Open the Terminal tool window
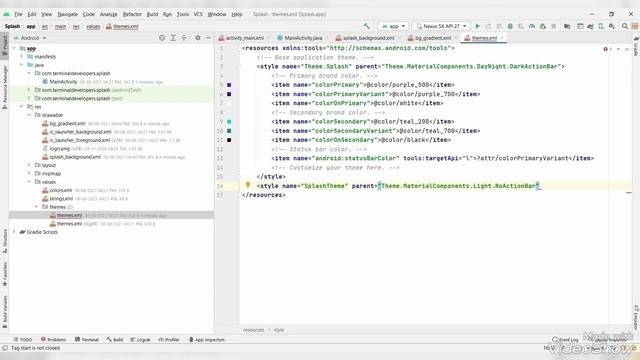Image resolution: width=640 pixels, height=360 pixels. (x=87, y=340)
